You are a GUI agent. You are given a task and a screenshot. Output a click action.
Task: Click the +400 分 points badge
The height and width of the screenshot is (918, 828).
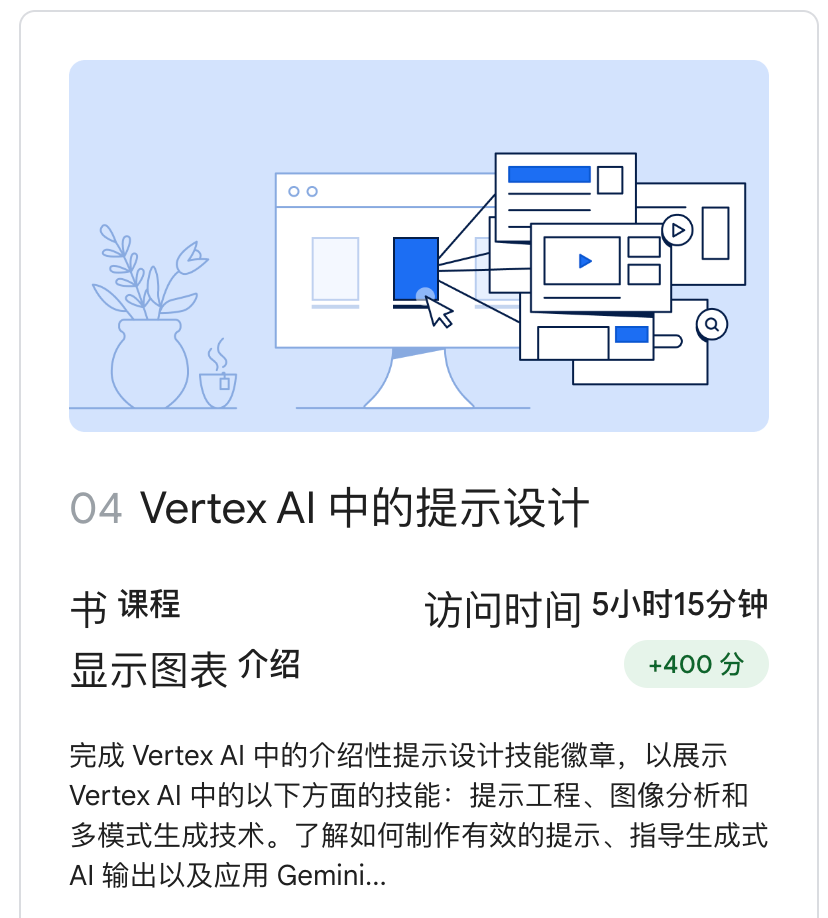click(696, 664)
